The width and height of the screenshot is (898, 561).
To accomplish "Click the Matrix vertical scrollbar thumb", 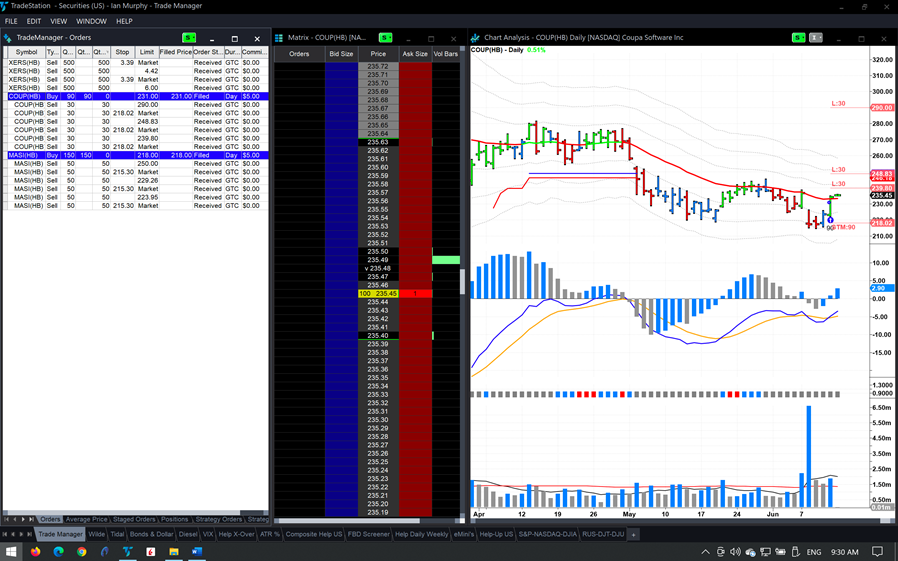I will [463, 280].
